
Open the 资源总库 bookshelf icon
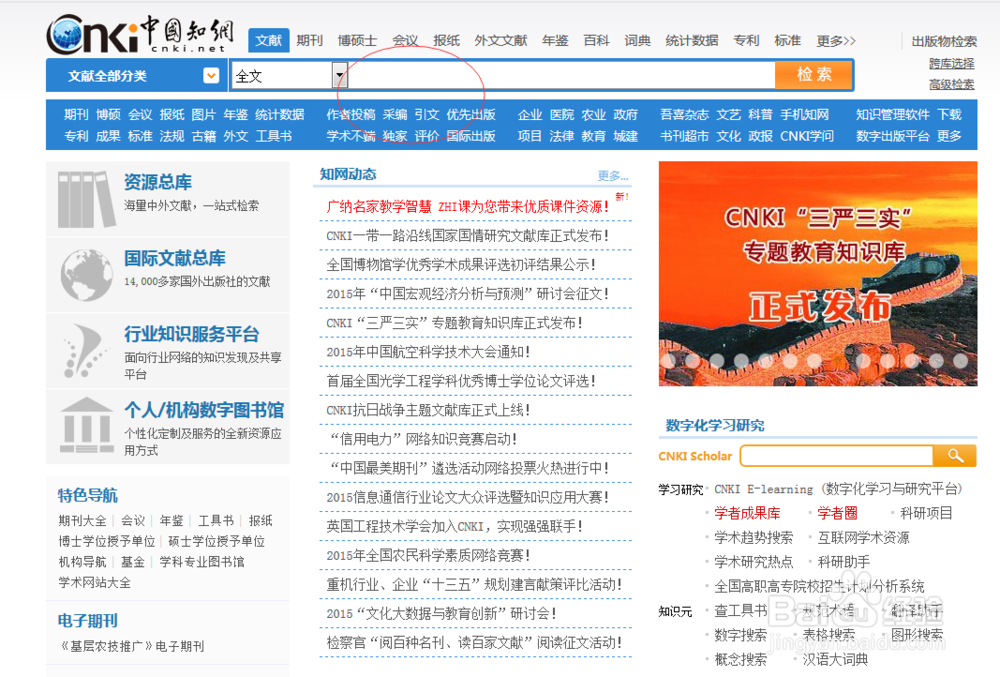point(87,199)
